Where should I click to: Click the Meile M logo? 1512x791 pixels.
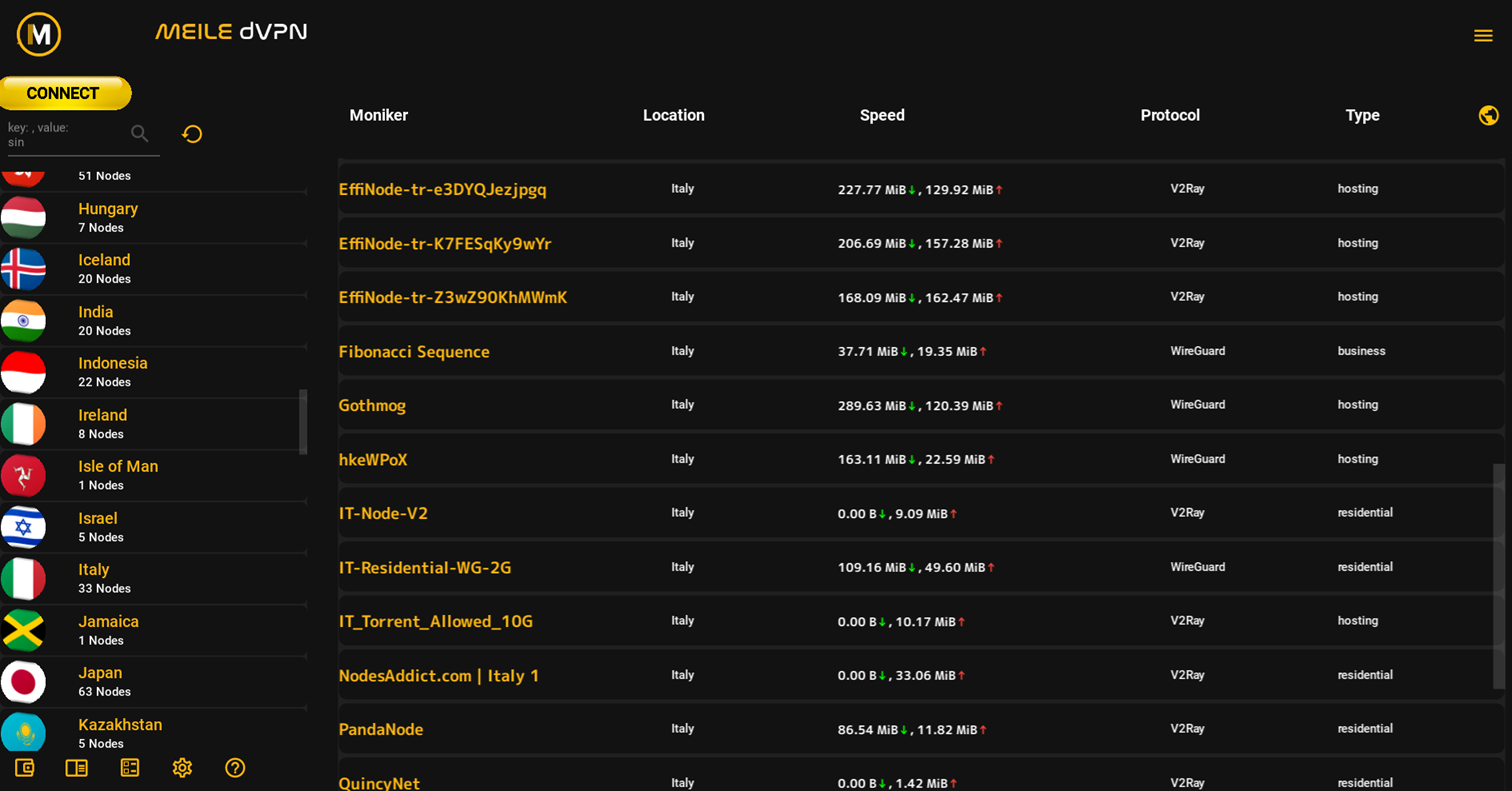pyautogui.click(x=40, y=35)
